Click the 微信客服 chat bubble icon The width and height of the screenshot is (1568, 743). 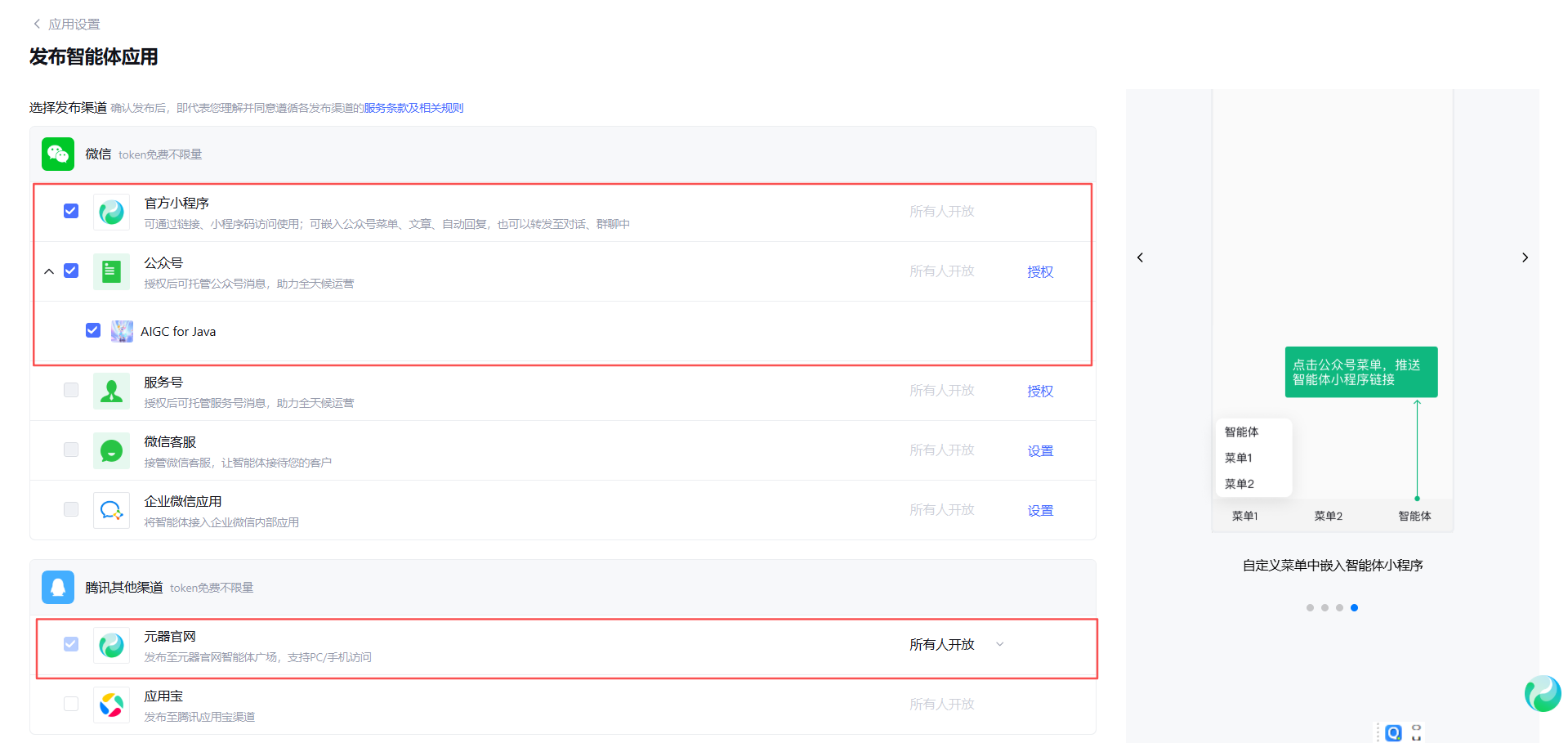[x=111, y=450]
